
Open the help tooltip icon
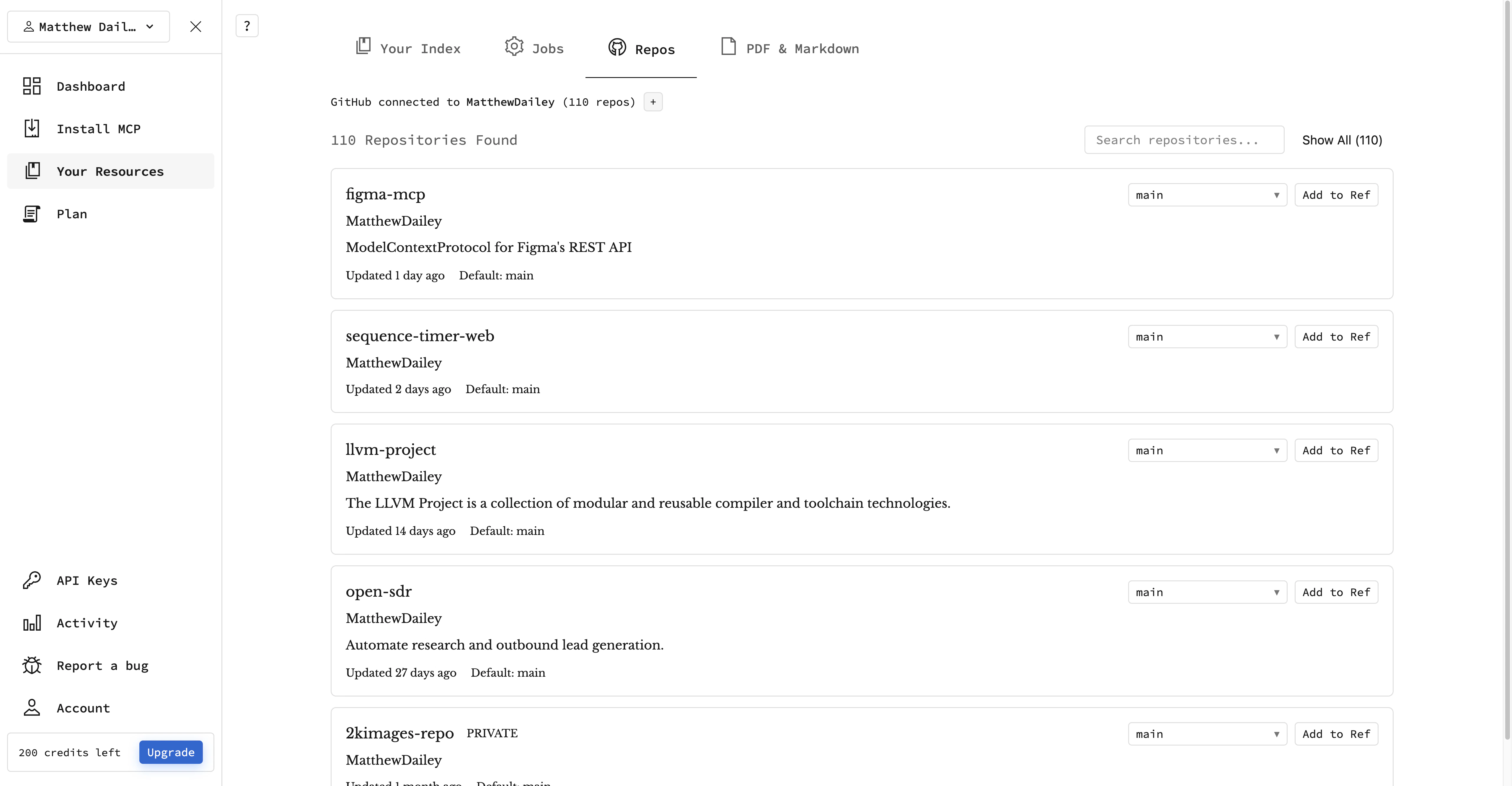[x=247, y=25]
